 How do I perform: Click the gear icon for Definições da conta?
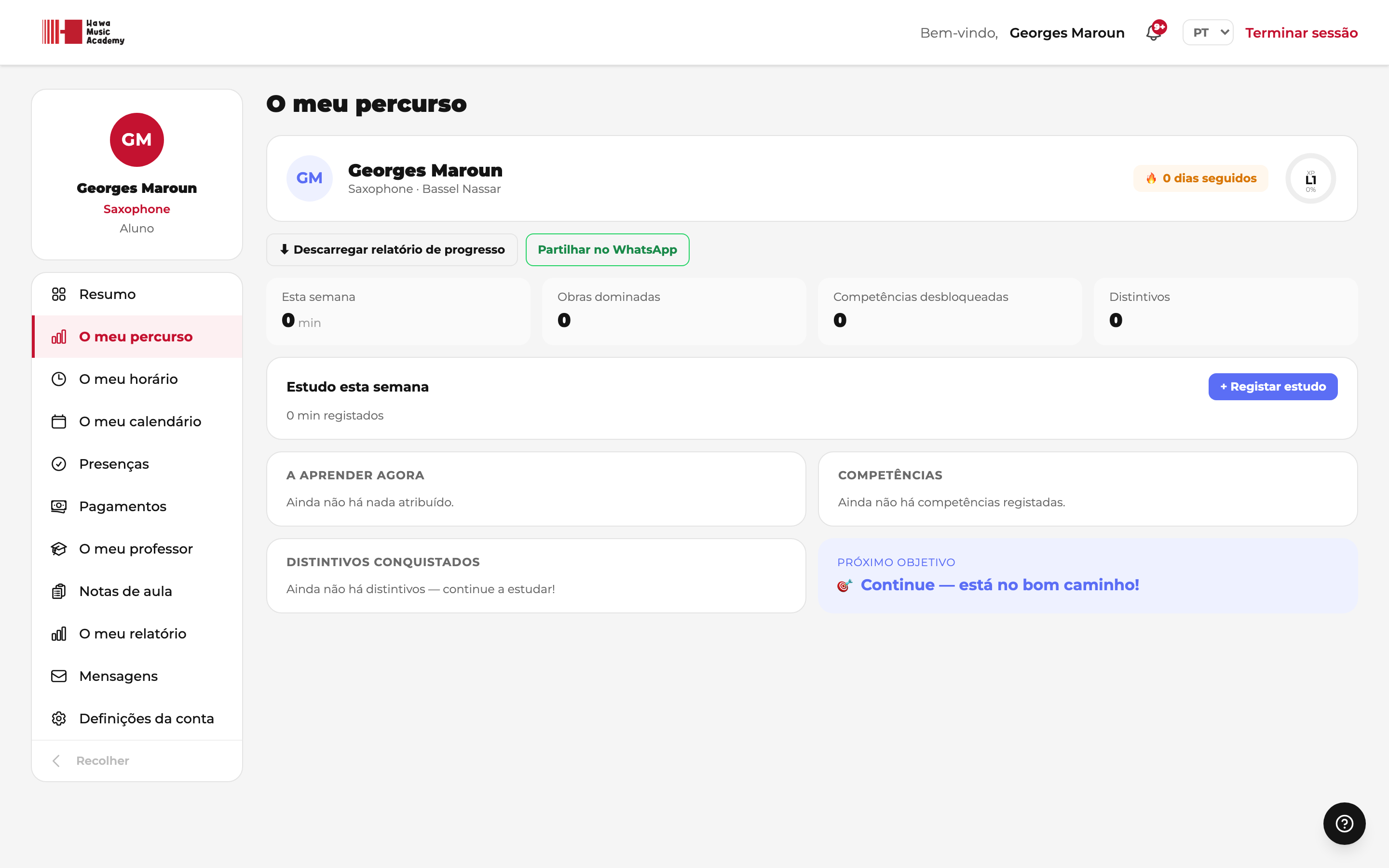(58, 719)
